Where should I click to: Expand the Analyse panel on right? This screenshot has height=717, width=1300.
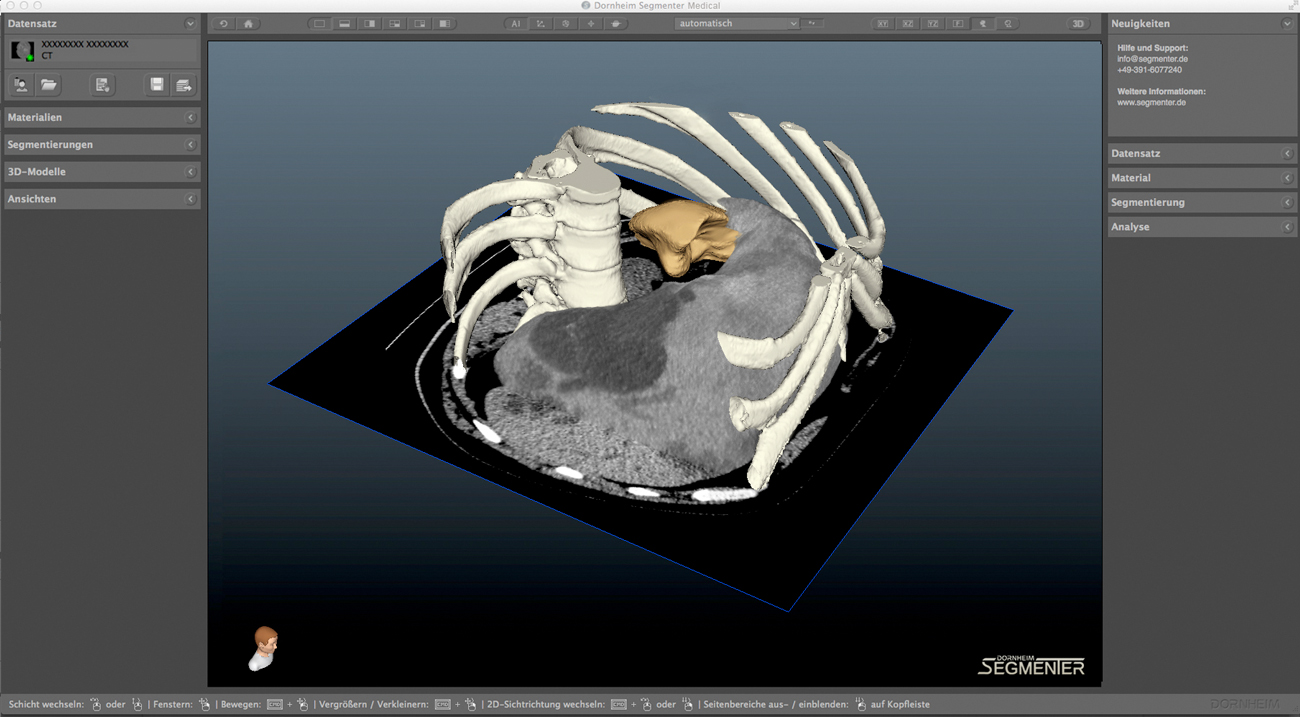1201,227
